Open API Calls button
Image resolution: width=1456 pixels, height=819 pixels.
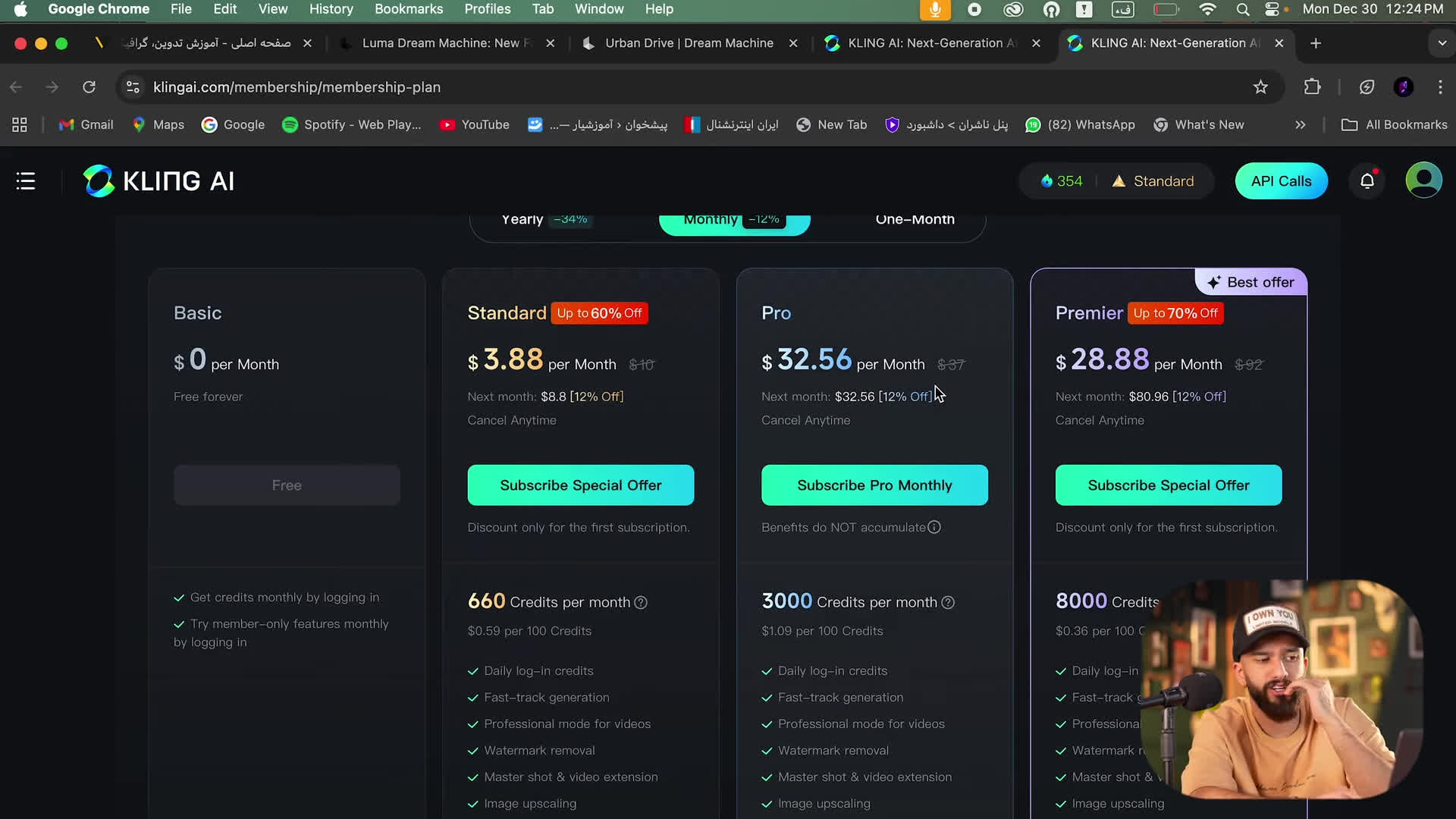tap(1281, 181)
